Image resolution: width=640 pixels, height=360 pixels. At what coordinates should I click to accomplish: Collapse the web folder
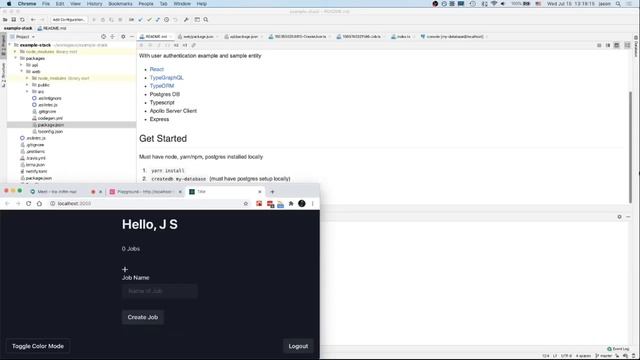click(x=21, y=71)
